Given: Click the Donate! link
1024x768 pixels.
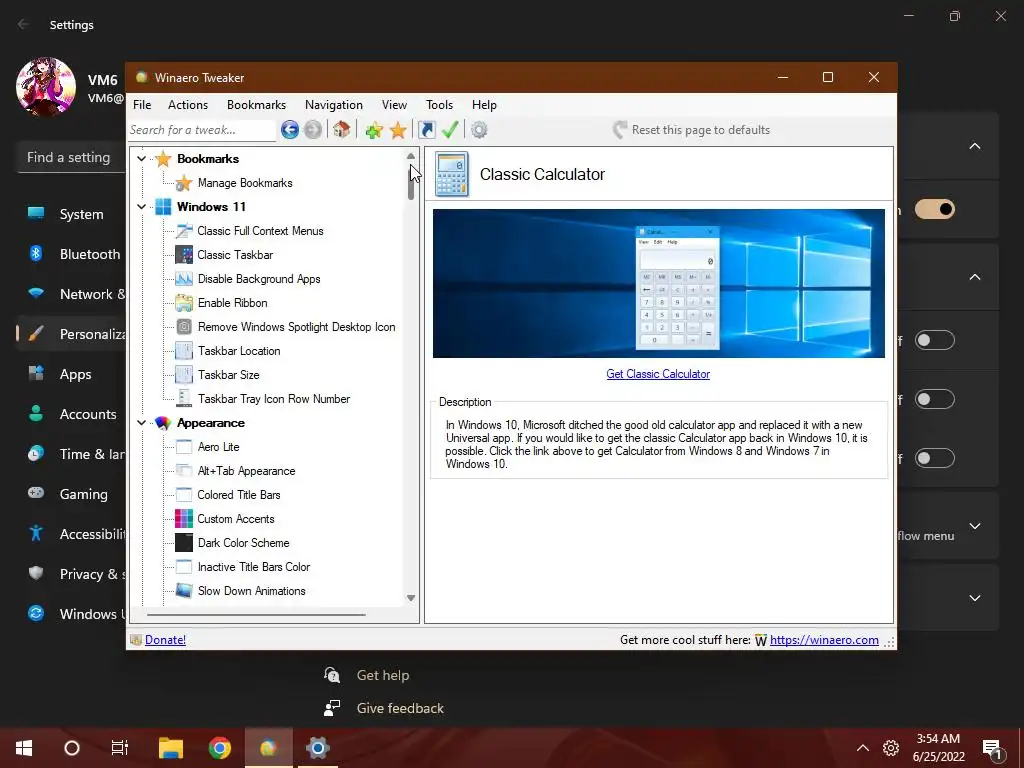Looking at the screenshot, I should pyautogui.click(x=165, y=640).
